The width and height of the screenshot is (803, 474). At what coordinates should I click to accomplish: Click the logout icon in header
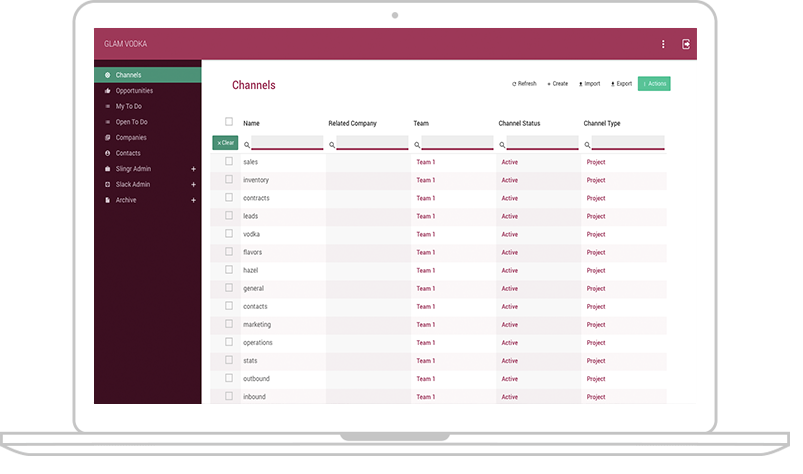pos(686,44)
